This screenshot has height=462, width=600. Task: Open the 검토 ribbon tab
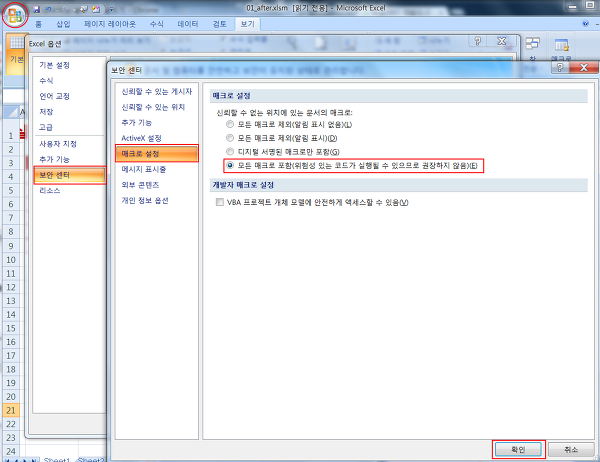tap(219, 24)
